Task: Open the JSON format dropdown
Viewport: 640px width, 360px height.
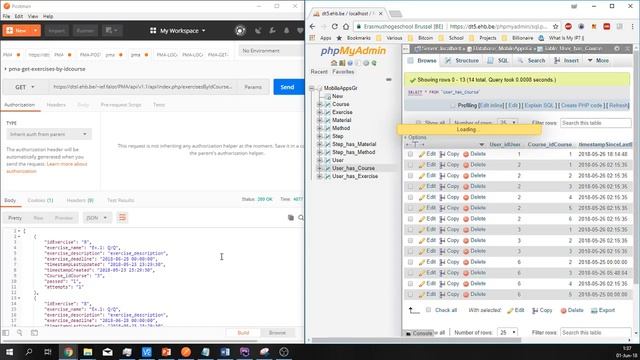Action: (x=97, y=218)
